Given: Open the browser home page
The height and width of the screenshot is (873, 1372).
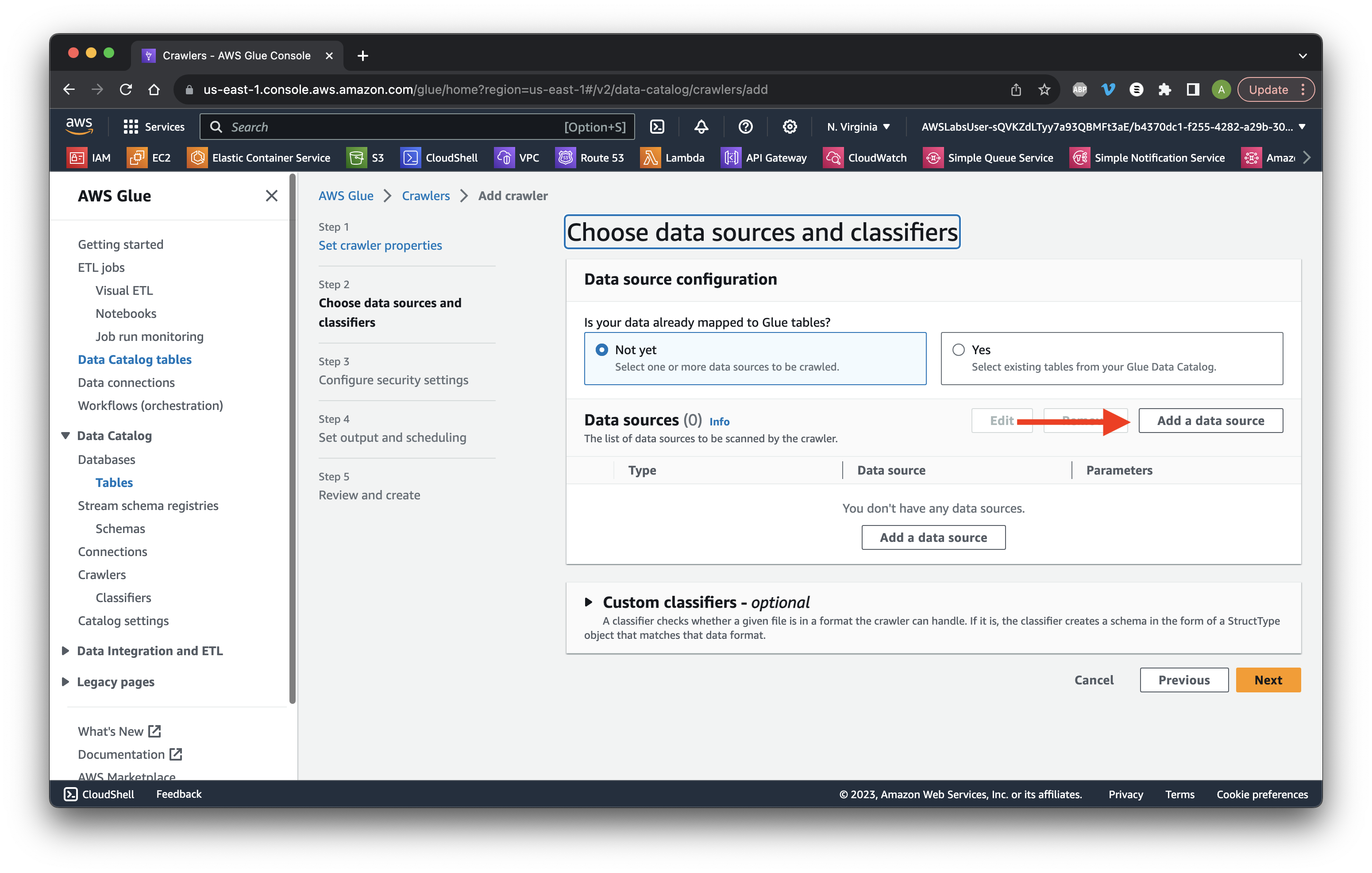Looking at the screenshot, I should coord(154,89).
